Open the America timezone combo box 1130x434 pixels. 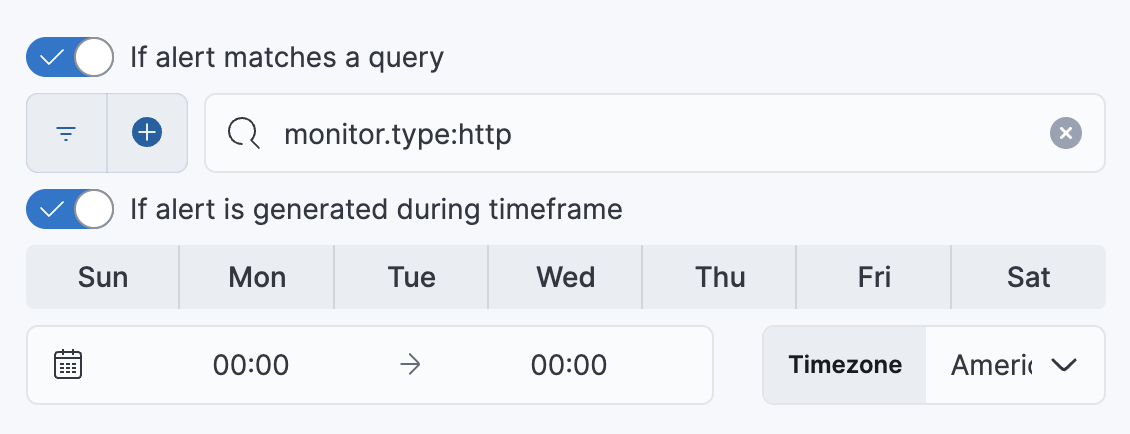[990, 365]
